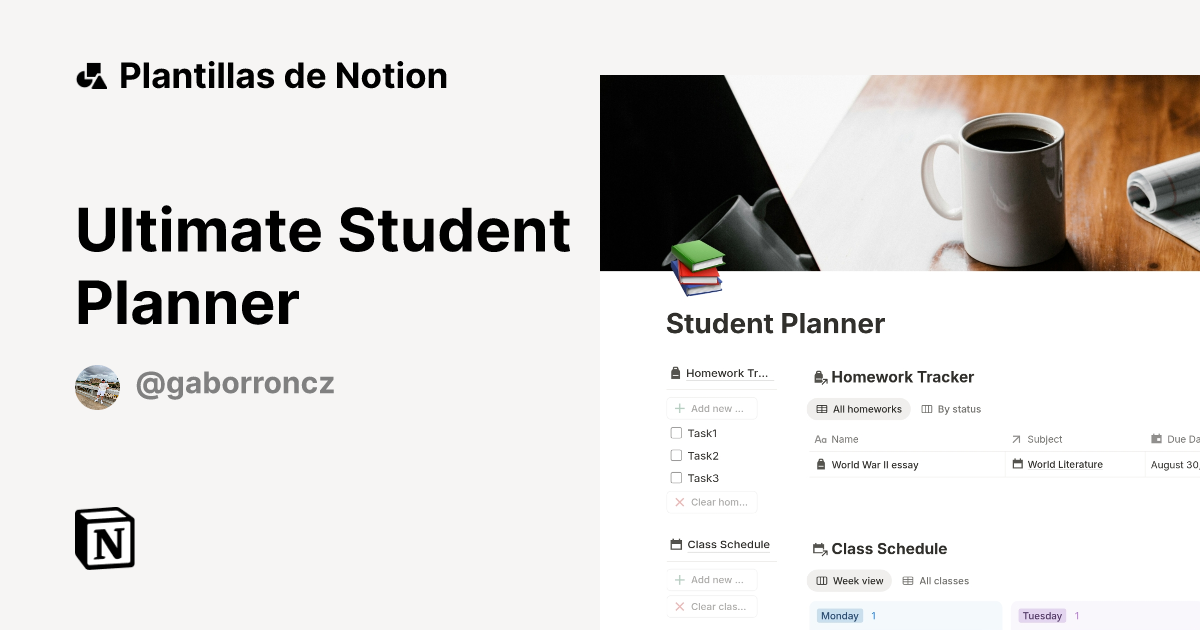
Task: Click the Add new button under Homework Tracker
Action: [x=712, y=408]
